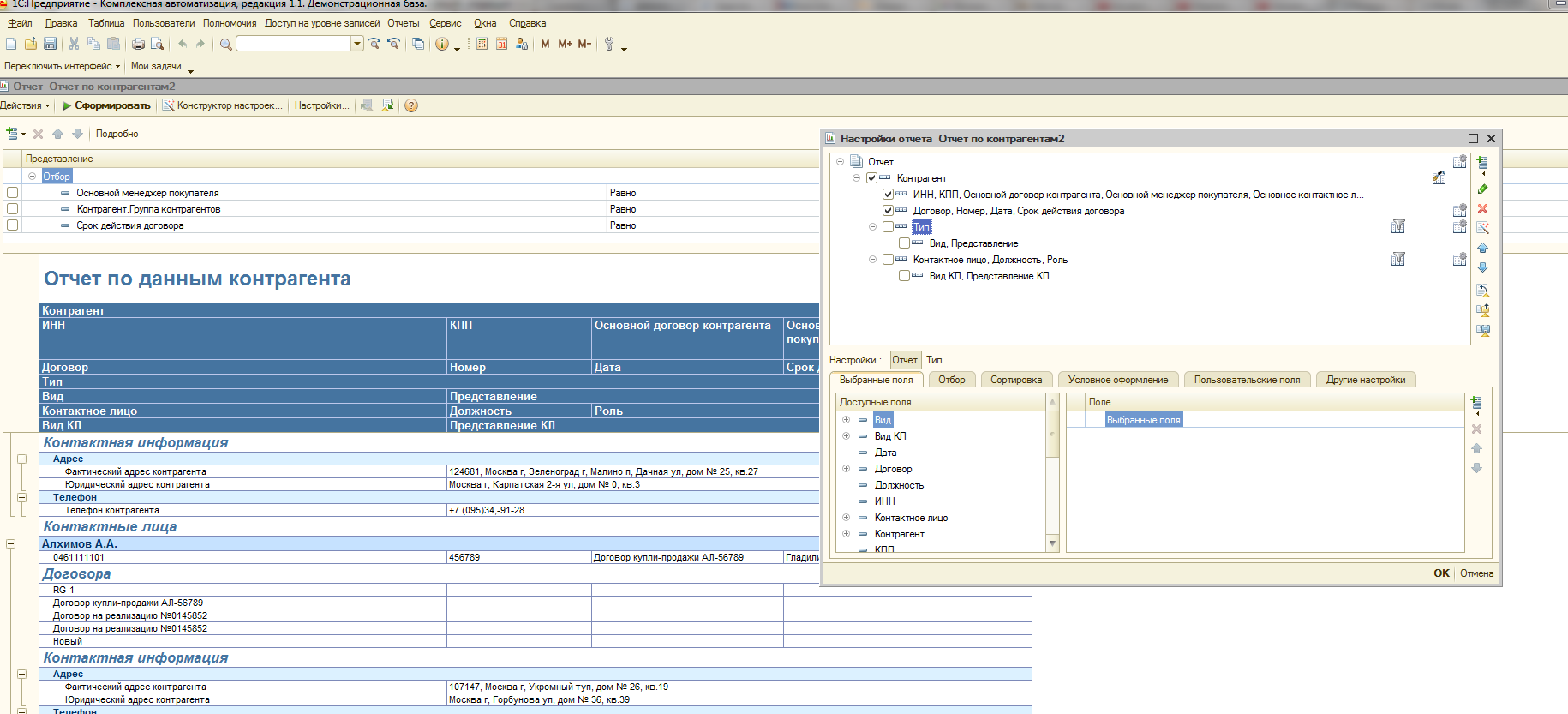Click inside the toolbar search input field
This screenshot has height=714, width=1568.
[x=294, y=44]
